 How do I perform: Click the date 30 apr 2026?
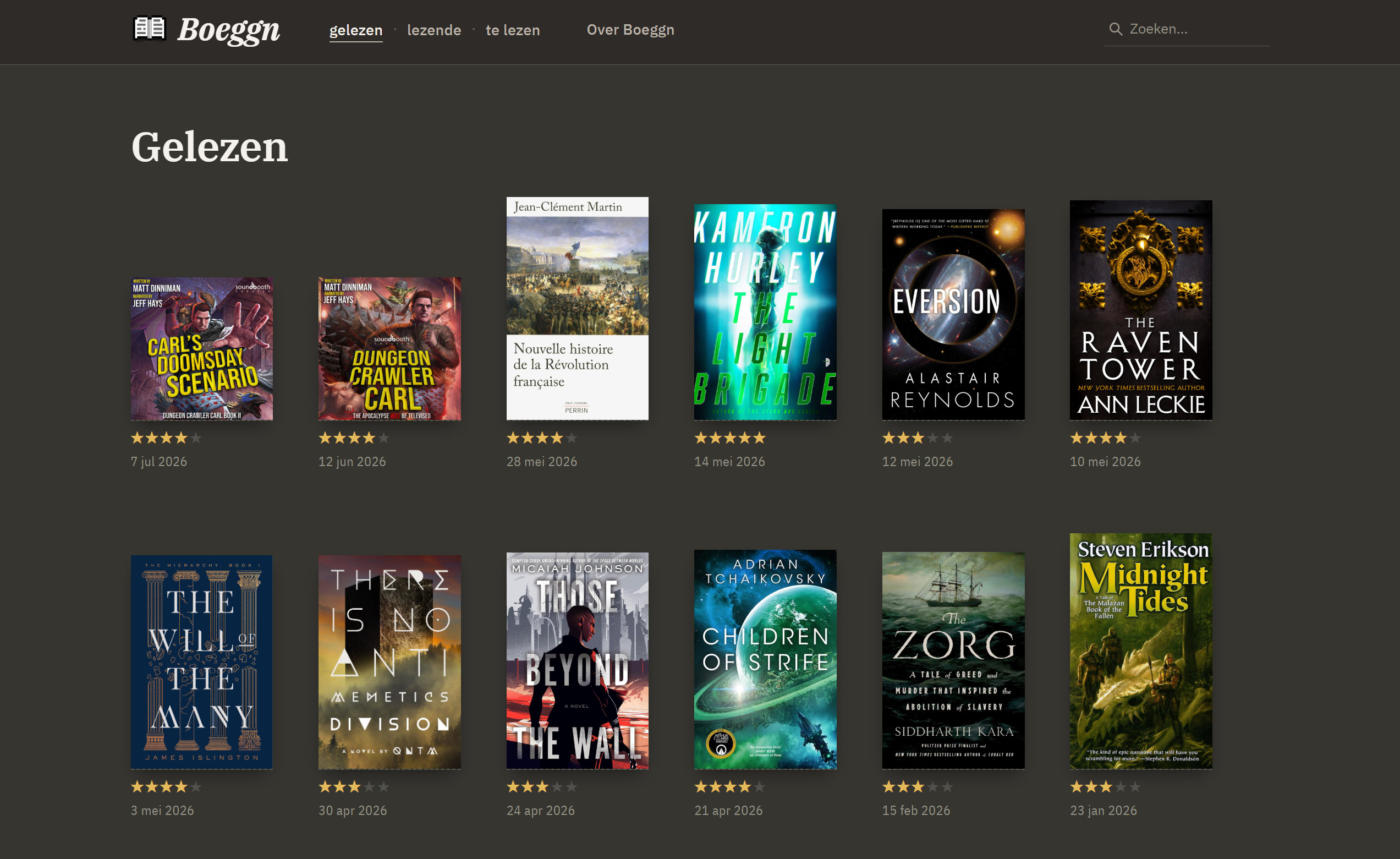[353, 811]
